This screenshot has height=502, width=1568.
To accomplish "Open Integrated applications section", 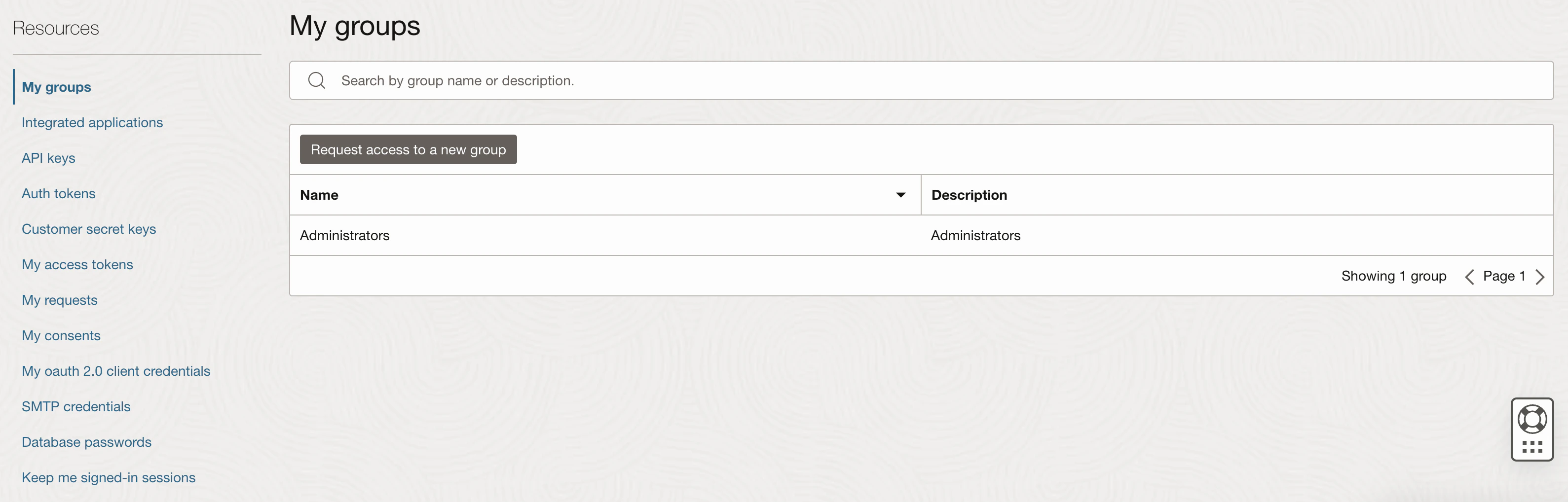I will [92, 122].
